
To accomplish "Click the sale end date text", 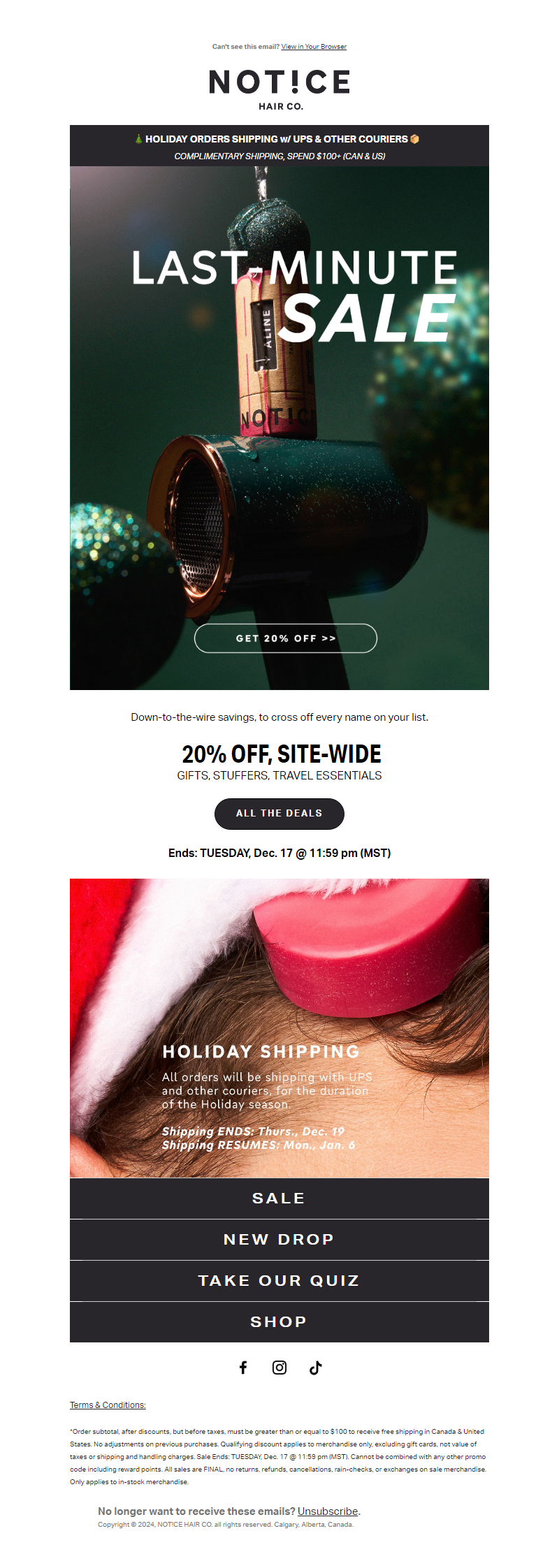I will [x=279, y=853].
